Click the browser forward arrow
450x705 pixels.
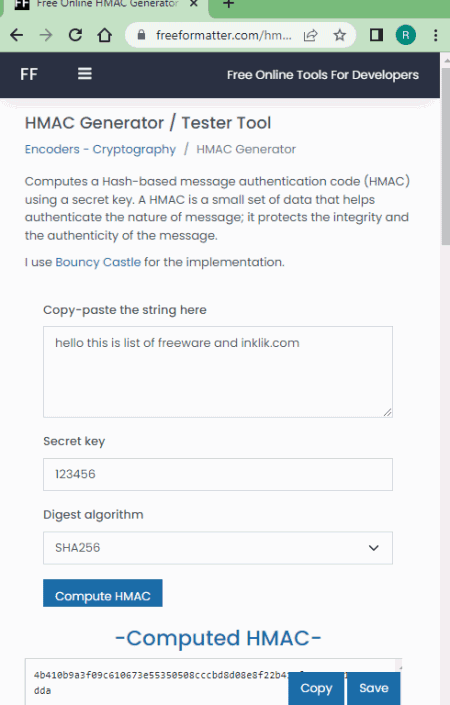coord(46,35)
